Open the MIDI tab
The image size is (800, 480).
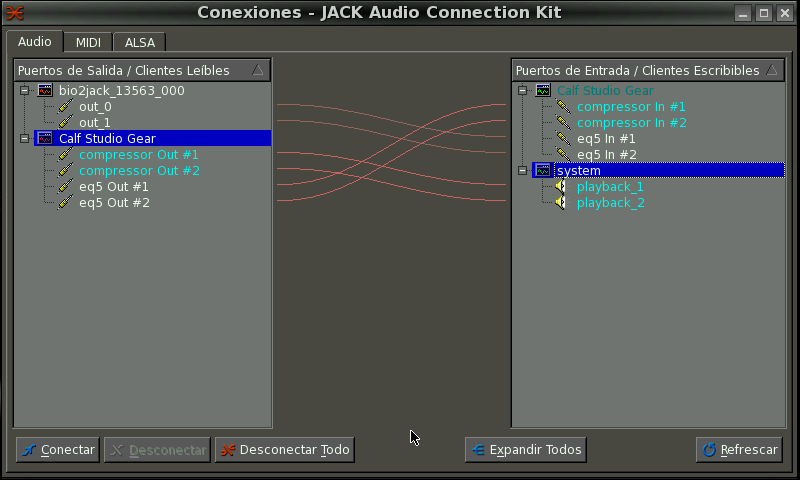pyautogui.click(x=88, y=42)
